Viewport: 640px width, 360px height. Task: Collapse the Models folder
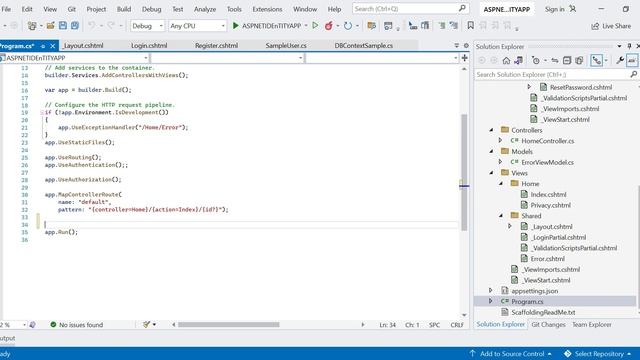[491, 151]
